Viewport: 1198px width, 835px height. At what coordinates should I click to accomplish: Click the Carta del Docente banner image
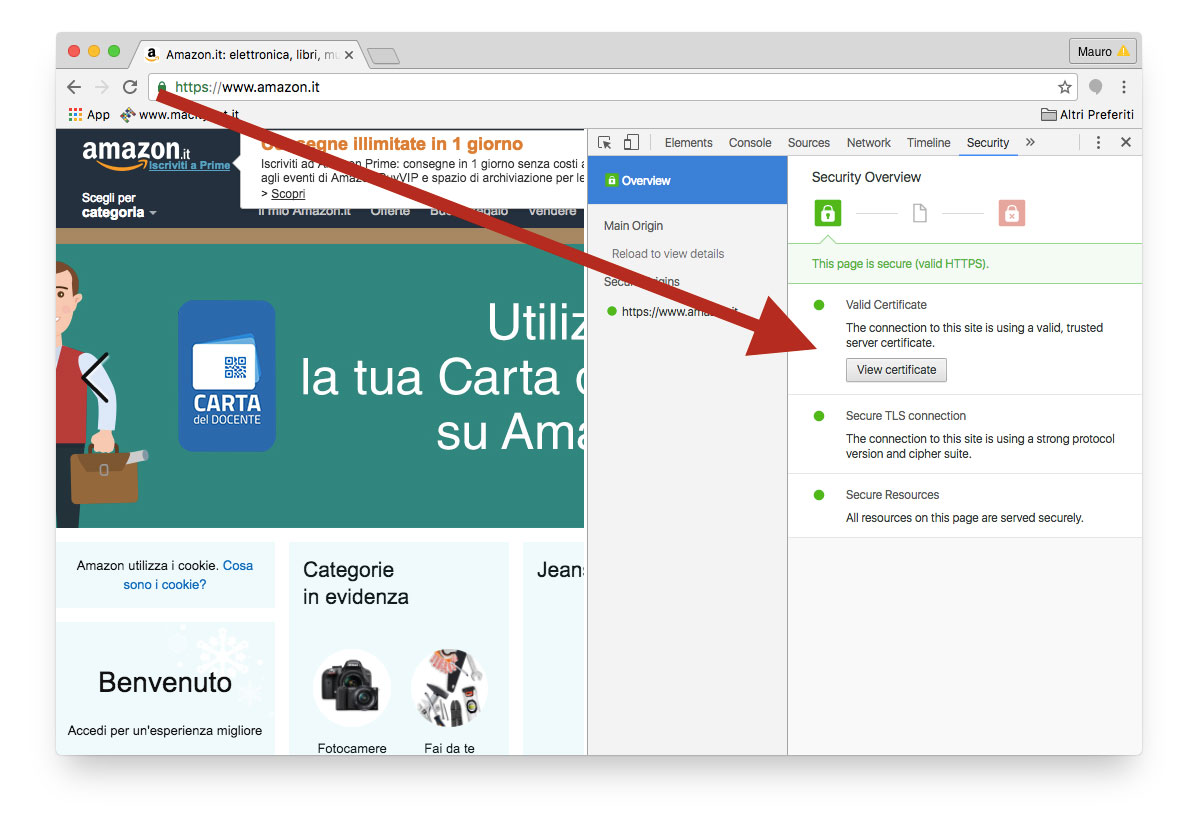(x=227, y=376)
